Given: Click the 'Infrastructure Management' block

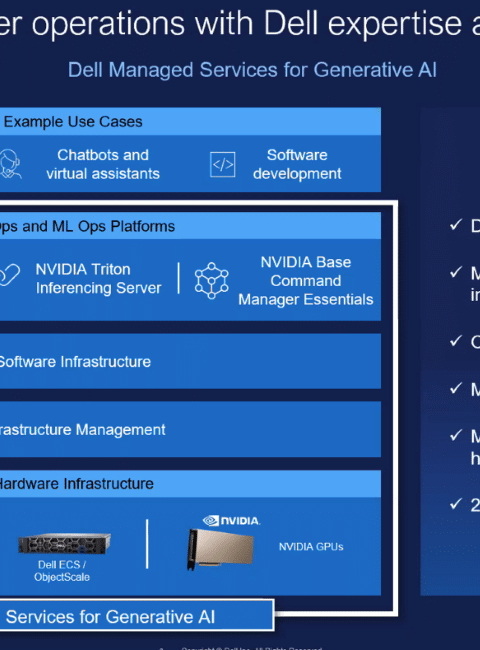Looking at the screenshot, I should (190, 429).
